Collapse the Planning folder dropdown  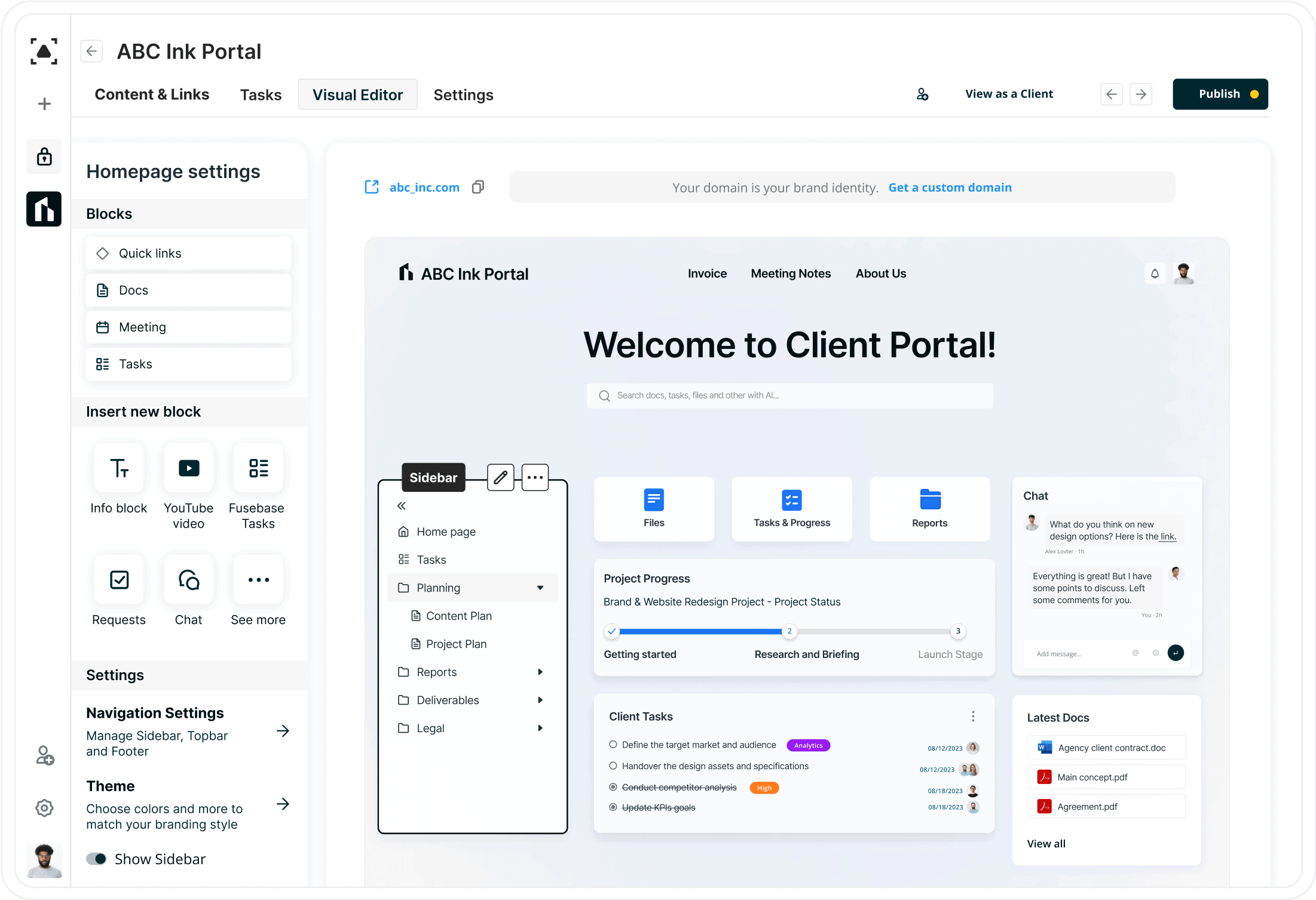[x=540, y=588]
